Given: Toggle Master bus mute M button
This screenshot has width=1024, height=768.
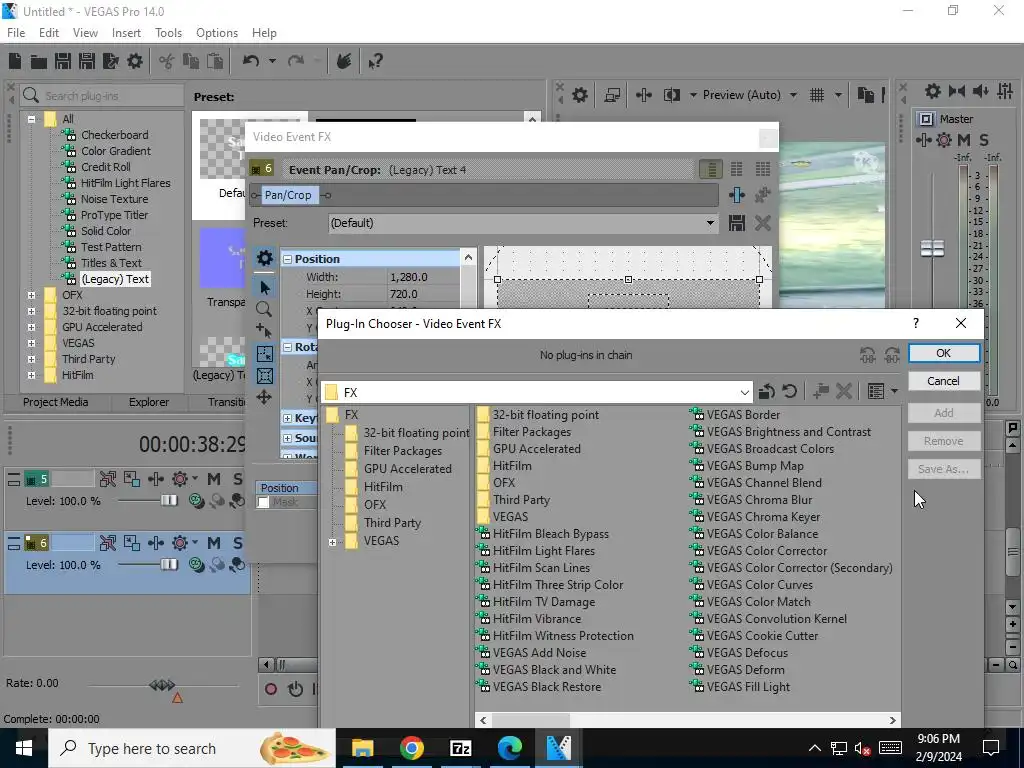Looking at the screenshot, I should [x=963, y=140].
